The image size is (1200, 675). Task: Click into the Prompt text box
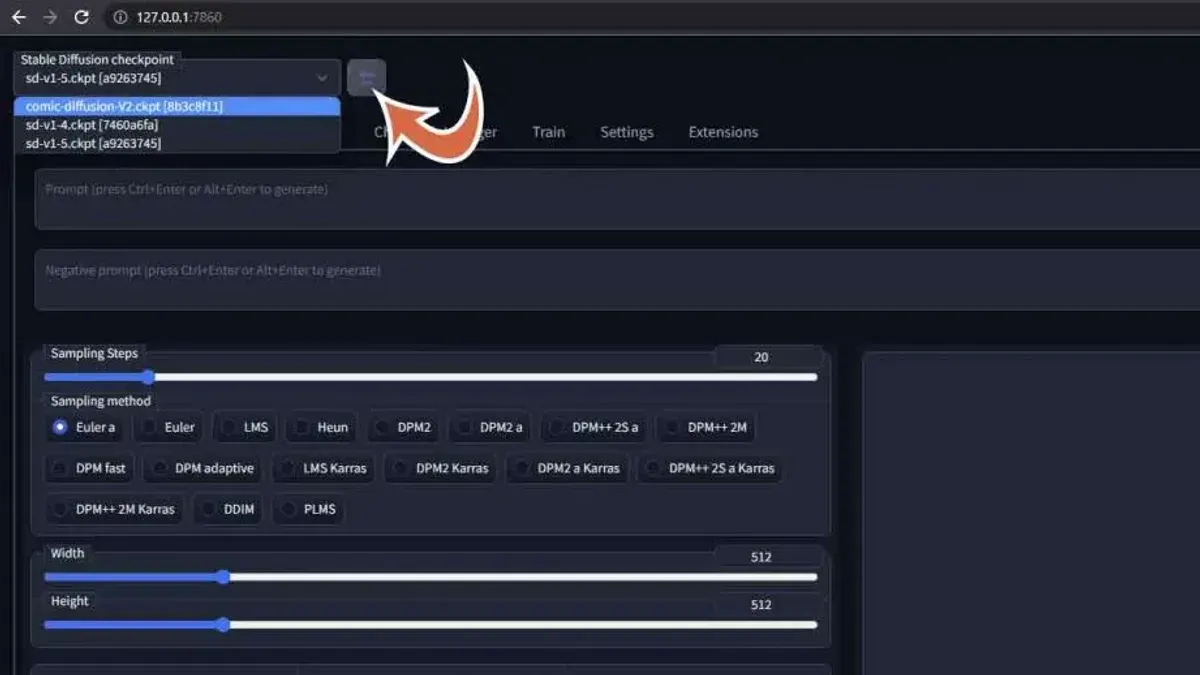pyautogui.click(x=617, y=199)
